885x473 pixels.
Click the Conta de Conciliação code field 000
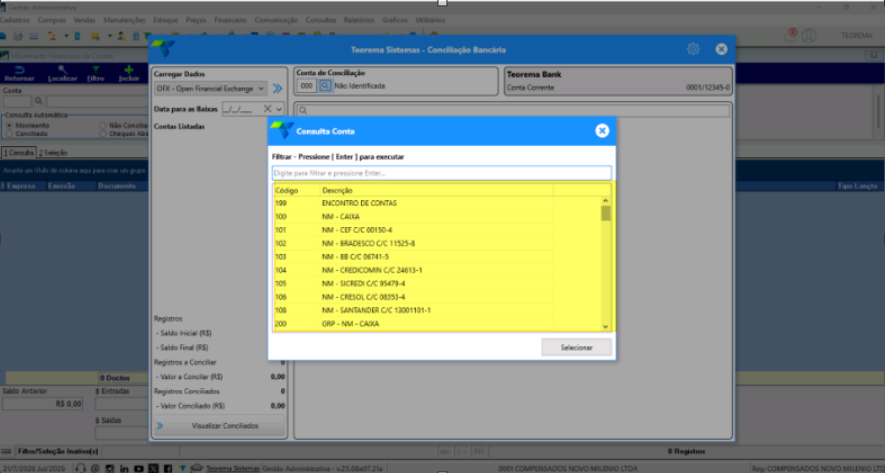[306, 86]
